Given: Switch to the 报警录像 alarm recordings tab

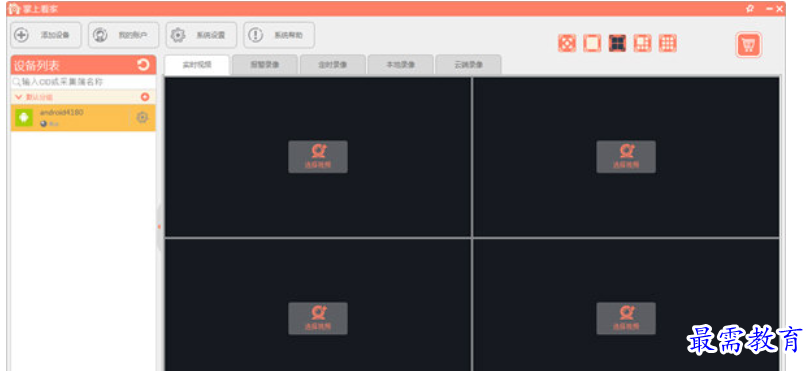Looking at the screenshot, I should tap(265, 65).
